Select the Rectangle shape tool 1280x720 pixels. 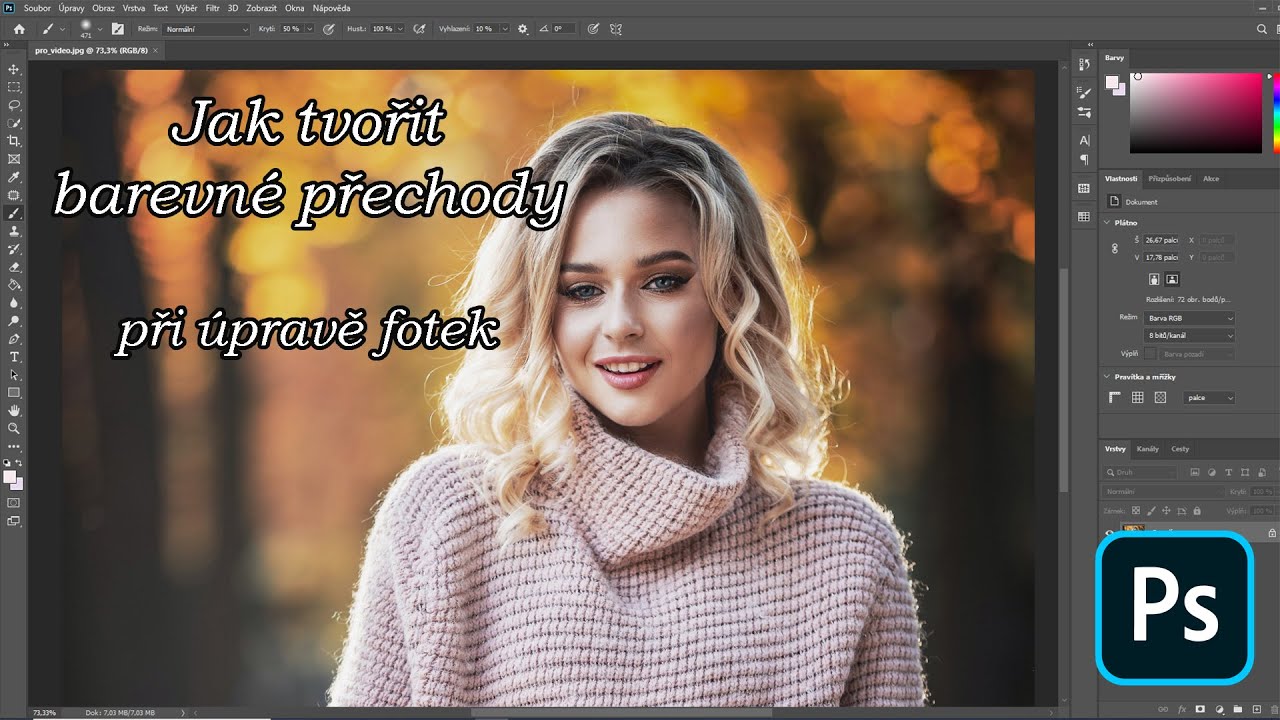(14, 392)
